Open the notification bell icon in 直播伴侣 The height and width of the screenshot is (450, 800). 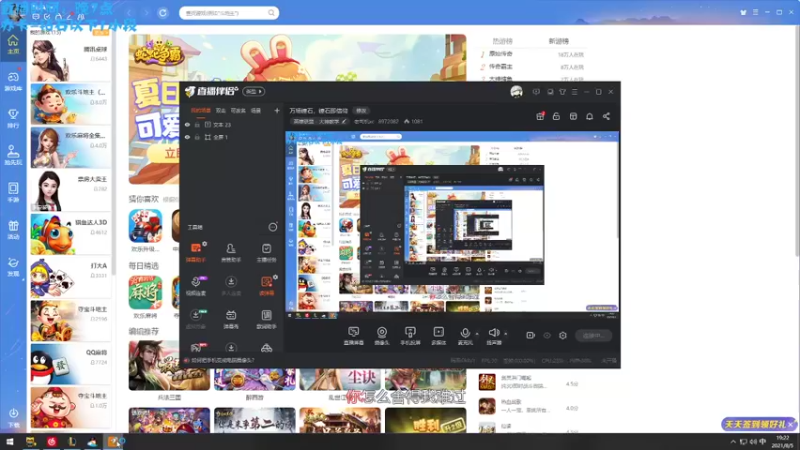pos(589,116)
